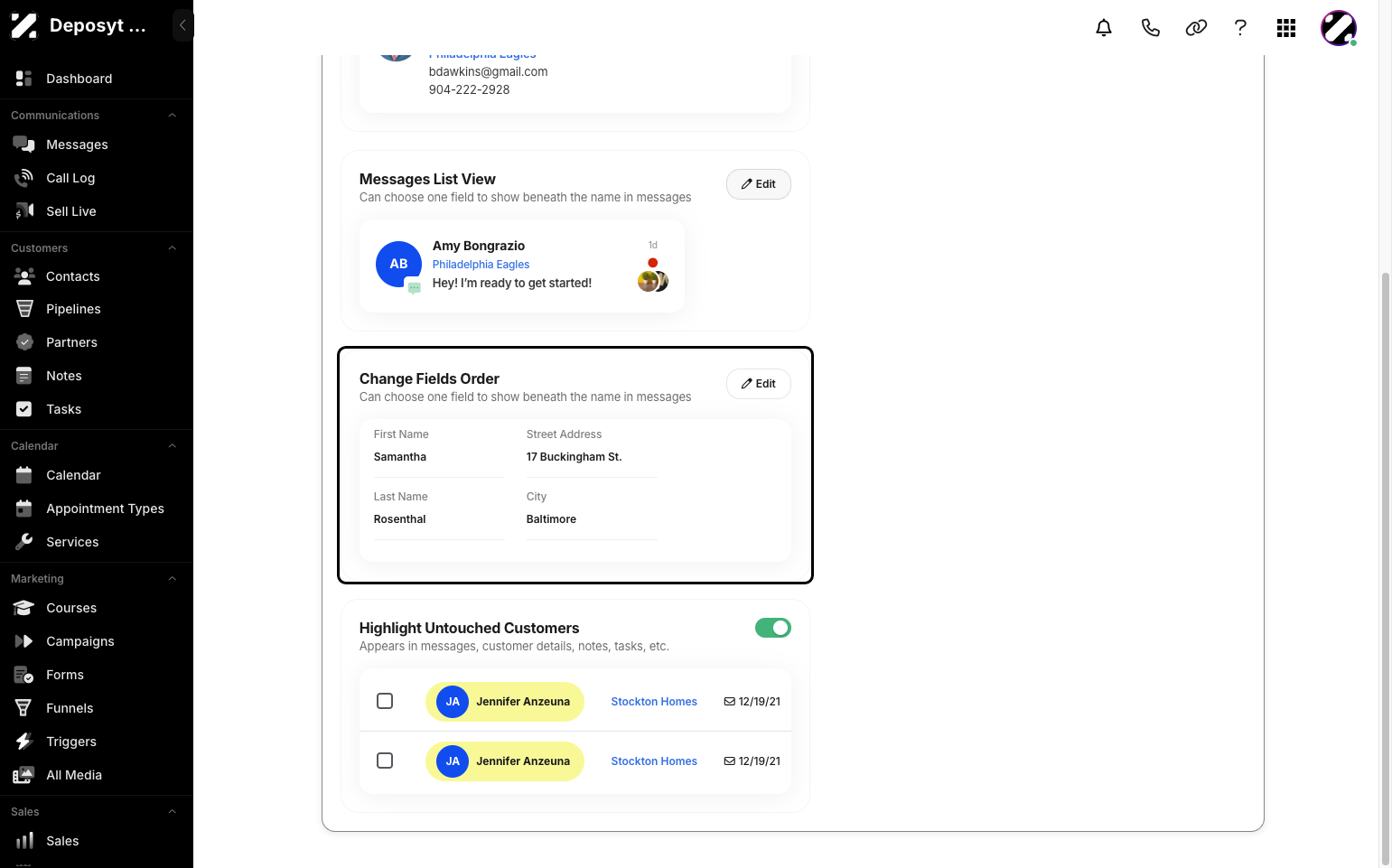Click the bdawkins@gmail.com email text

(x=488, y=71)
